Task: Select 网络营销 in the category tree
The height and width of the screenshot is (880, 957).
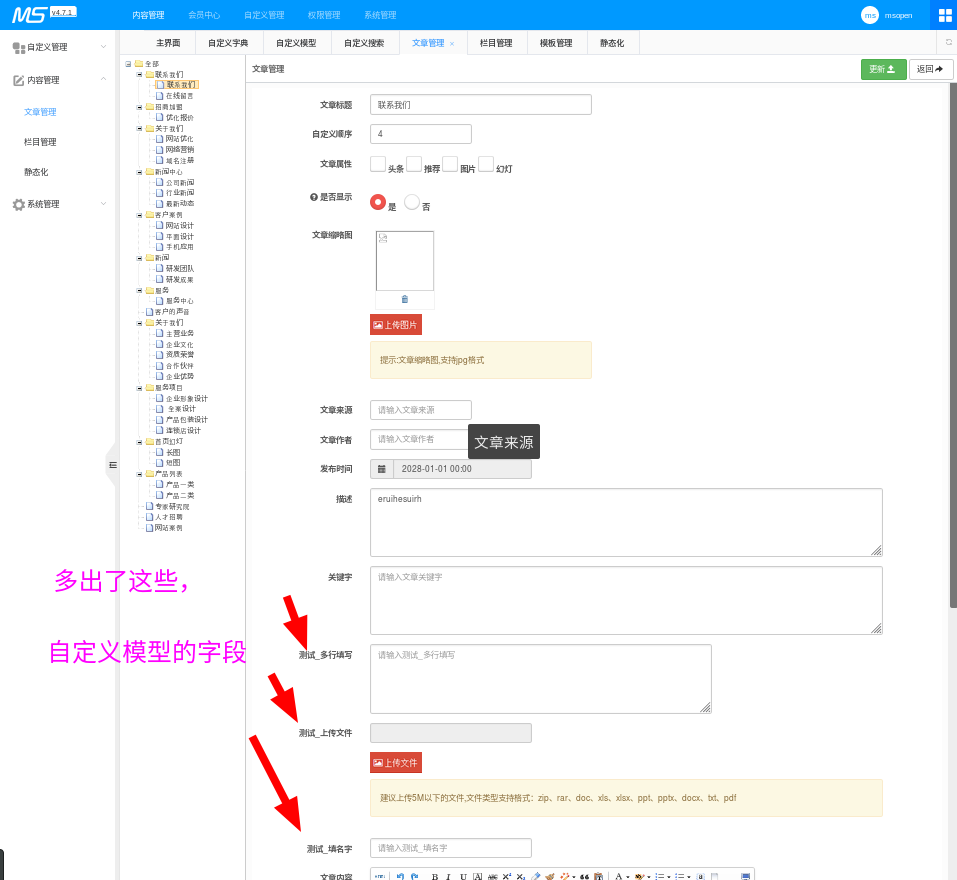Action: point(179,150)
